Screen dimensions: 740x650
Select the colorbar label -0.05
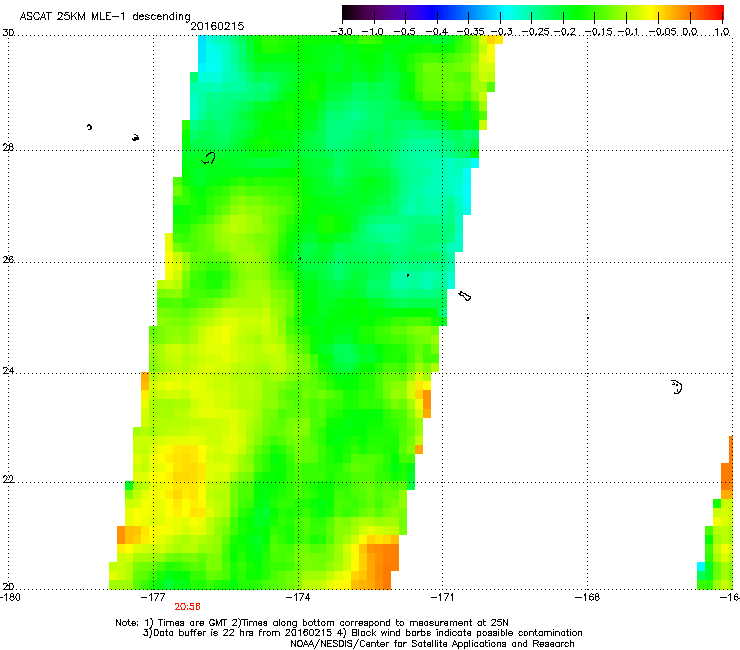[x=663, y=32]
